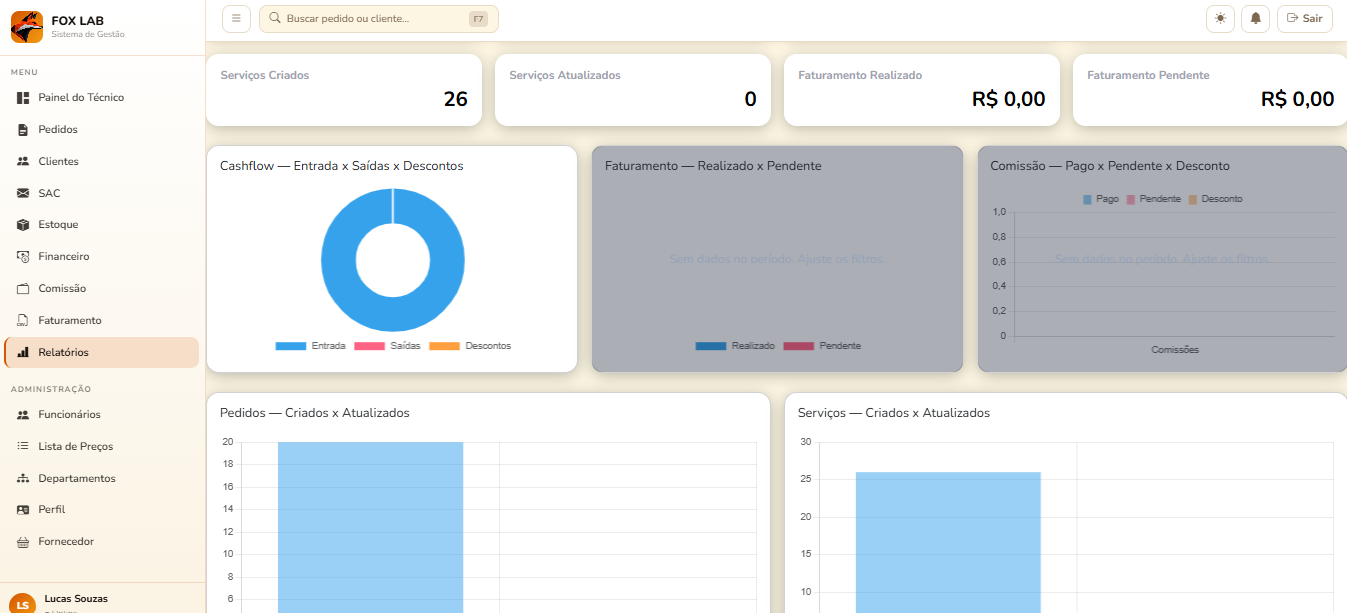Open the Departamentos hierarchy icon
The width and height of the screenshot is (1347, 613).
click(23, 479)
